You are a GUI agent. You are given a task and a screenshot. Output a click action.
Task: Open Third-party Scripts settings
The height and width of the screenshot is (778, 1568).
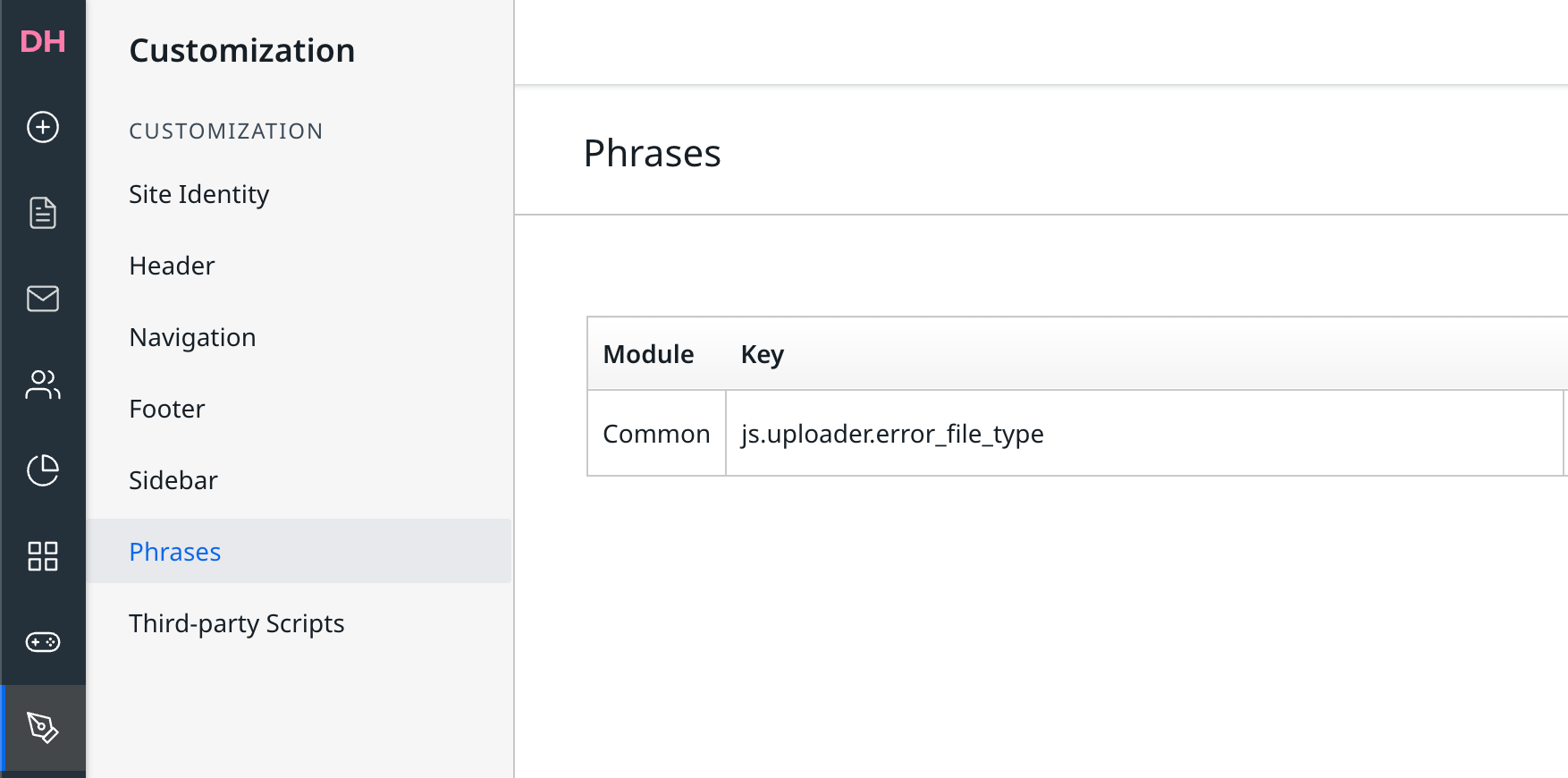[x=237, y=623]
